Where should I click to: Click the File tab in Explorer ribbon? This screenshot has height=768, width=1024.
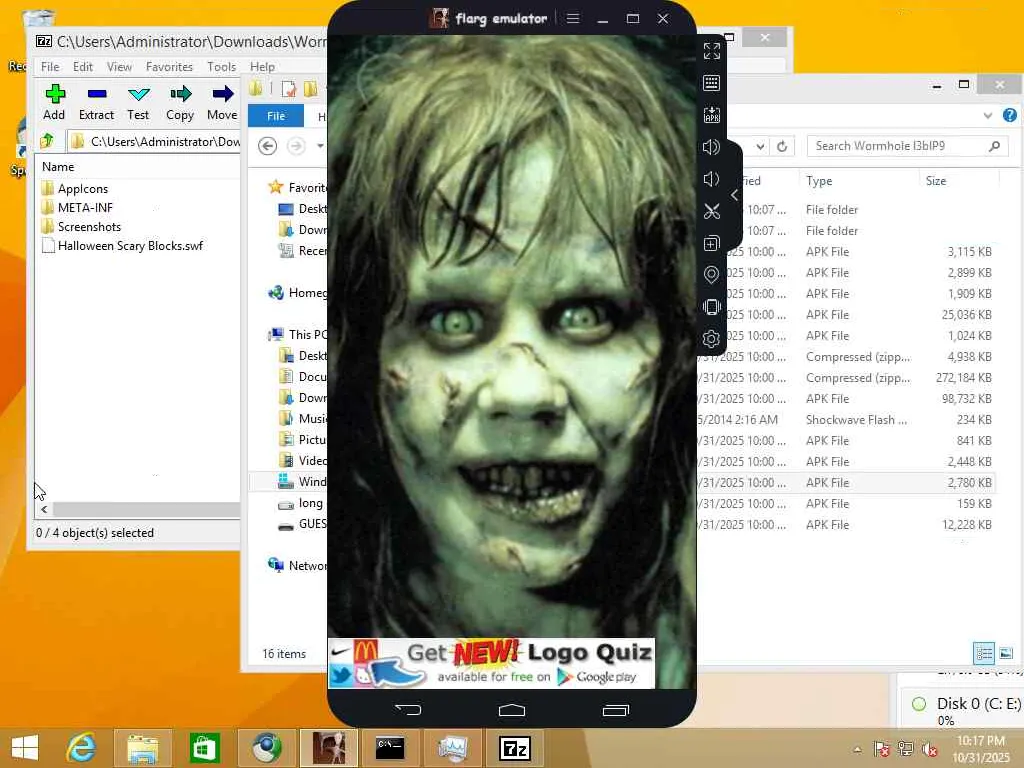pos(276,116)
